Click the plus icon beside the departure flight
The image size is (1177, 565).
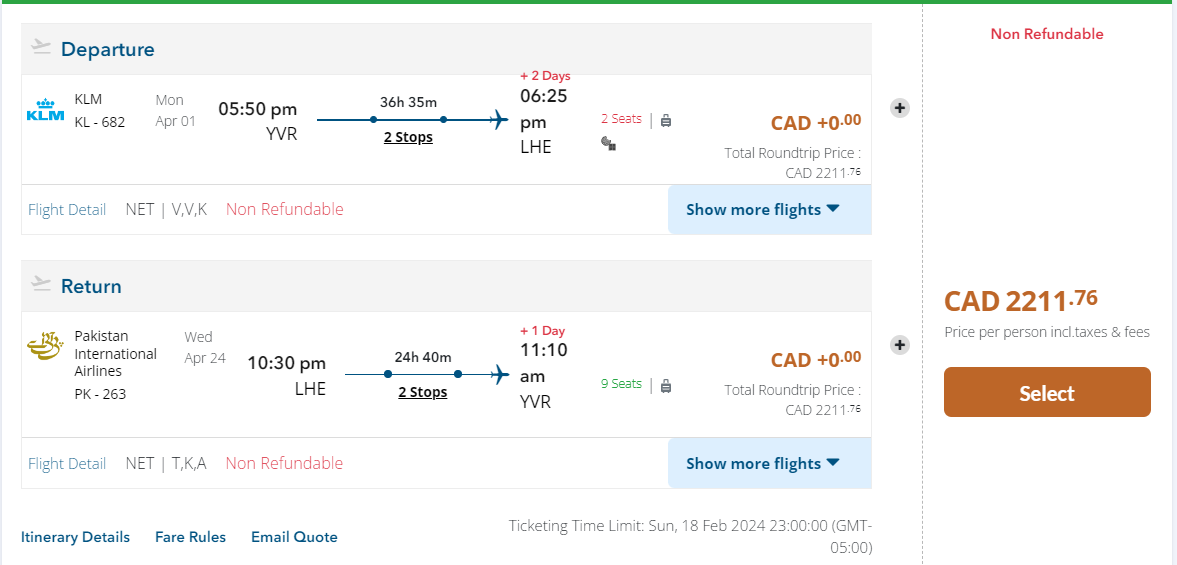pyautogui.click(x=900, y=108)
